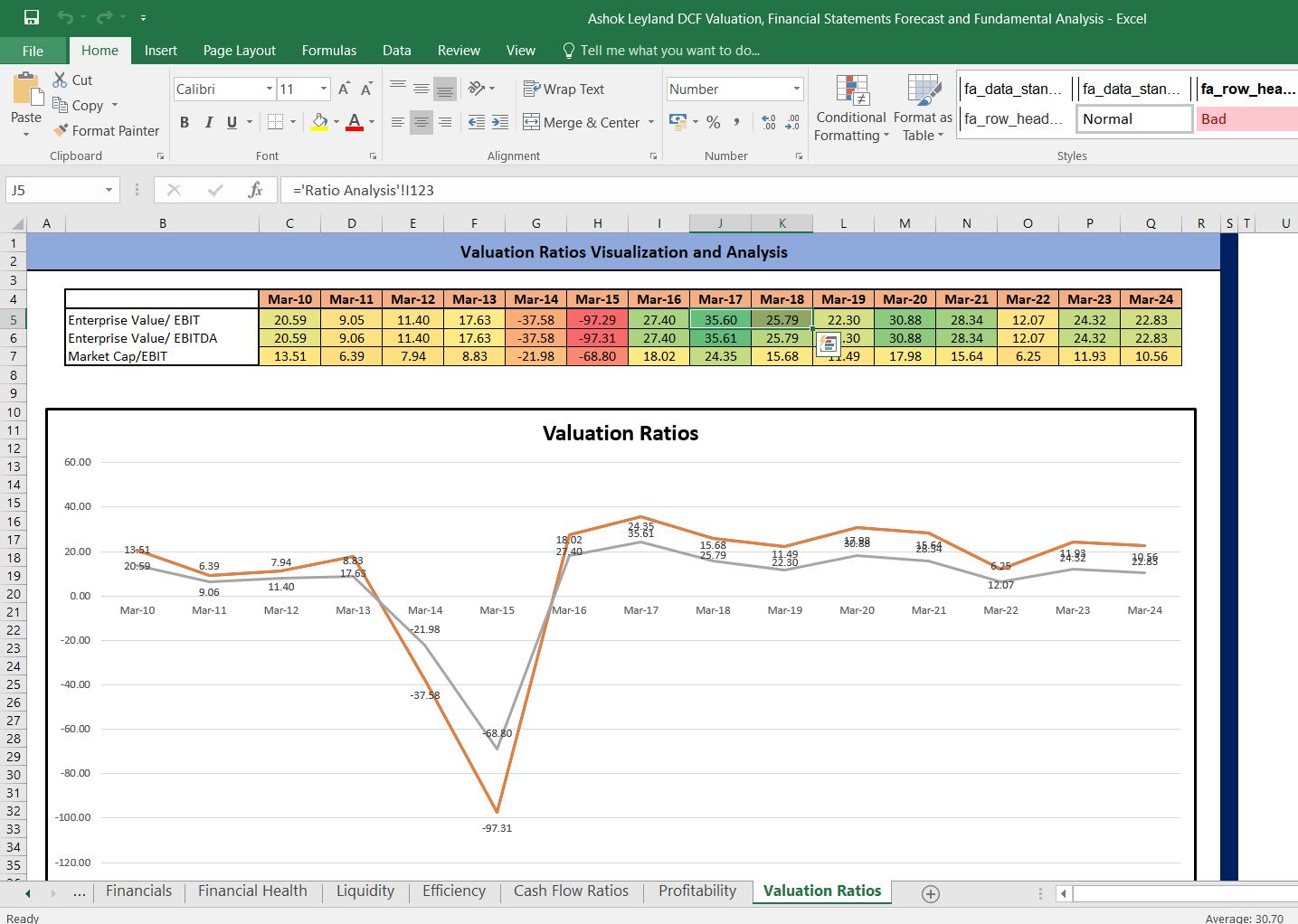Add a new sheet with plus icon

(x=930, y=893)
